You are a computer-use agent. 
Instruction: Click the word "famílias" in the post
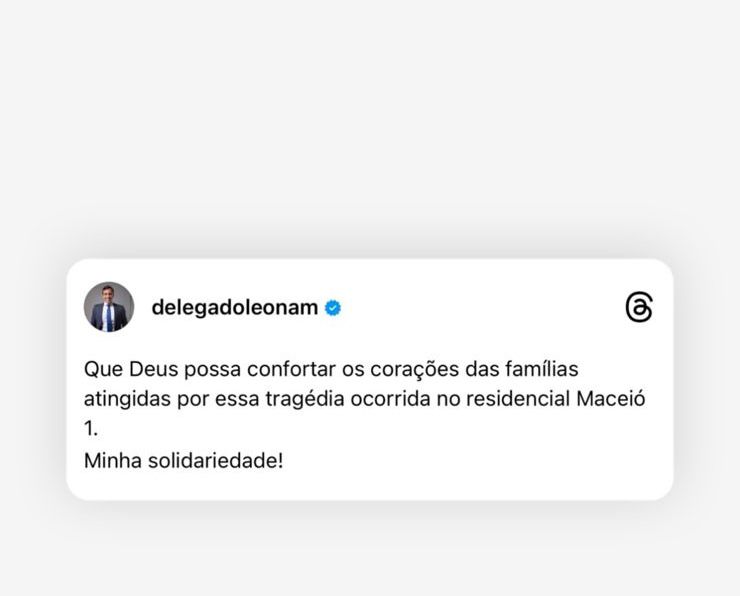542,369
